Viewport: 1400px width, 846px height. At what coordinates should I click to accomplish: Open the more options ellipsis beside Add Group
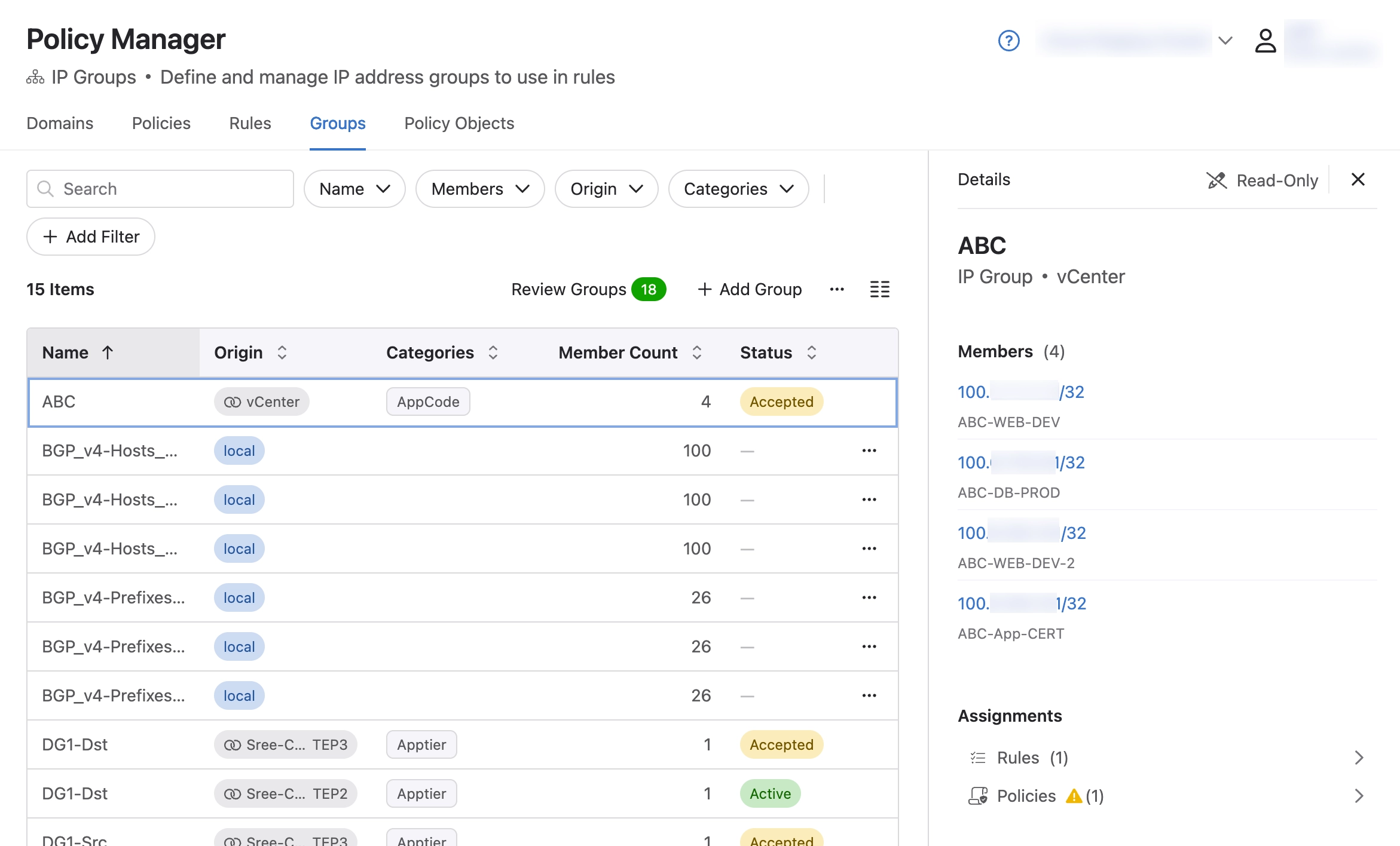click(837, 289)
